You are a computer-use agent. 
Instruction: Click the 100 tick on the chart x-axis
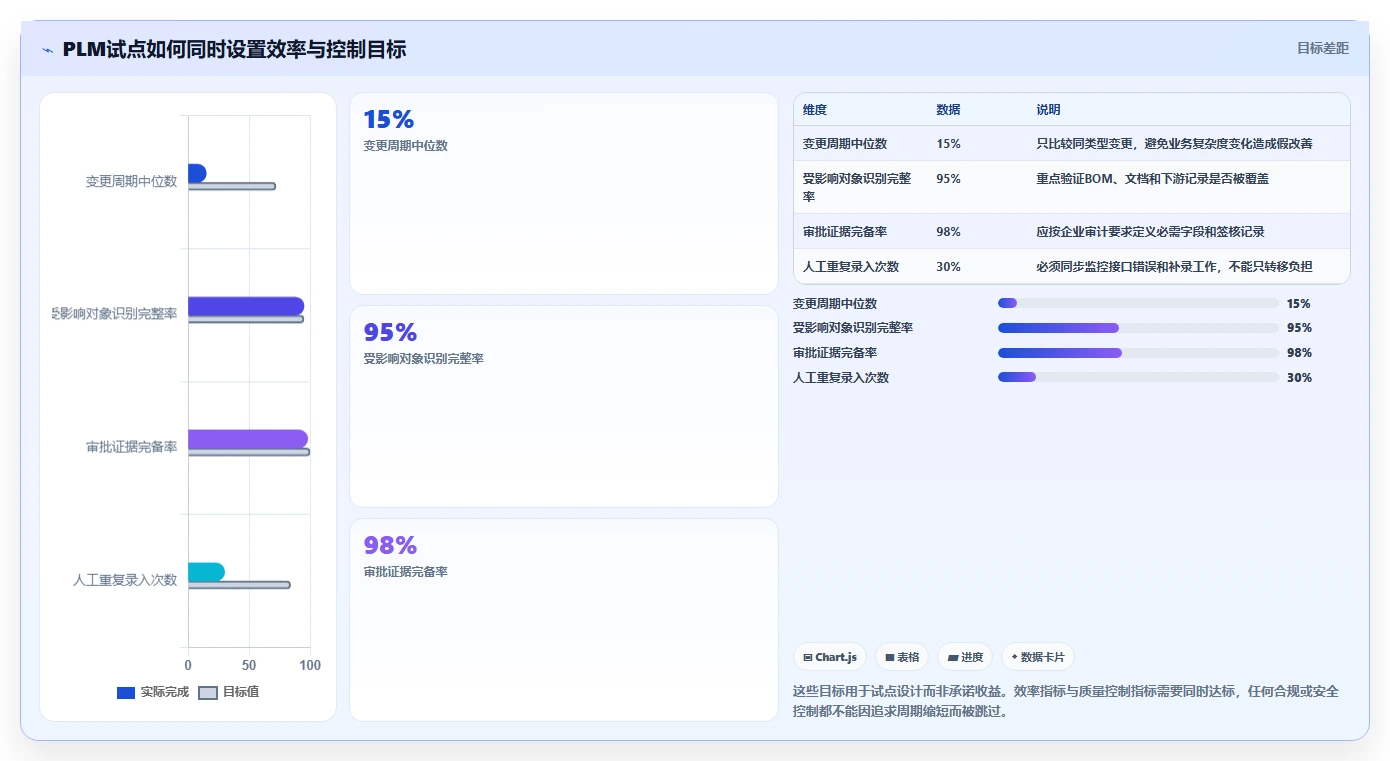pyautogui.click(x=310, y=665)
